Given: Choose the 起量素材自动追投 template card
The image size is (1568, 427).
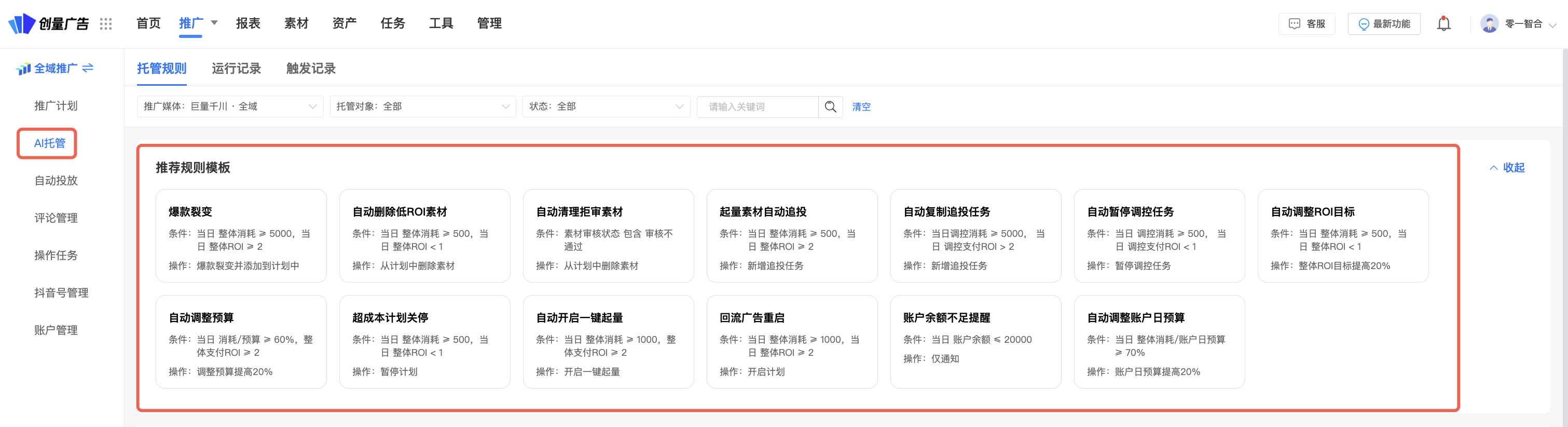Looking at the screenshot, I should [x=792, y=236].
